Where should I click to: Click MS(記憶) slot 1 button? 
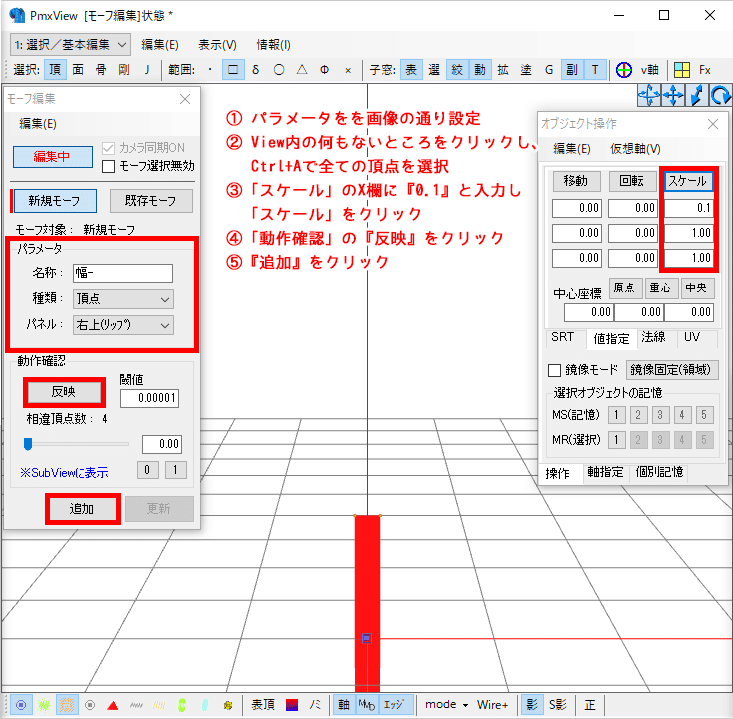[x=617, y=415]
